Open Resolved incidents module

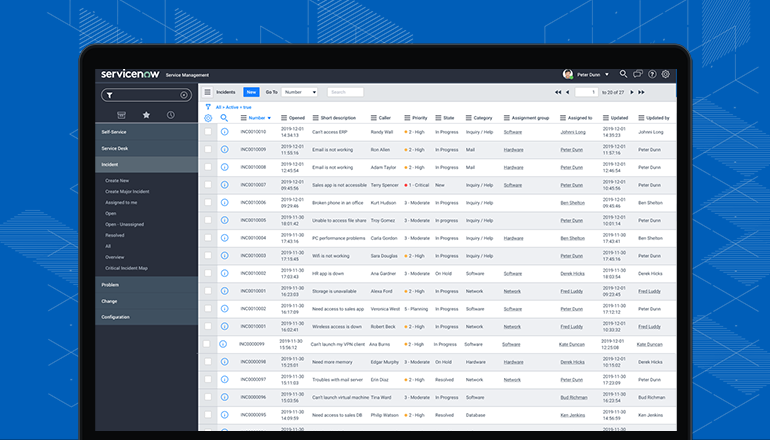click(x=114, y=235)
